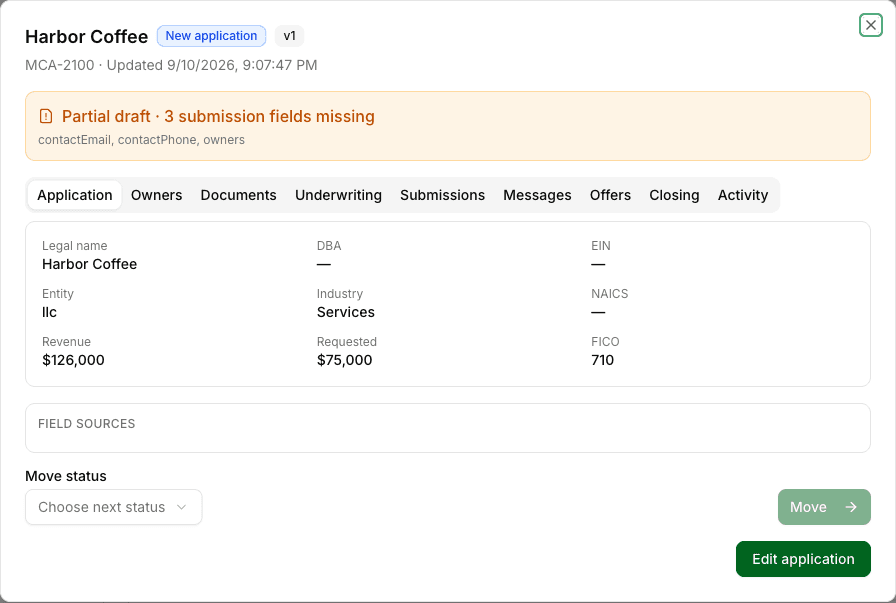Select the Revenue value $126,000
896x603 pixels.
click(x=73, y=360)
